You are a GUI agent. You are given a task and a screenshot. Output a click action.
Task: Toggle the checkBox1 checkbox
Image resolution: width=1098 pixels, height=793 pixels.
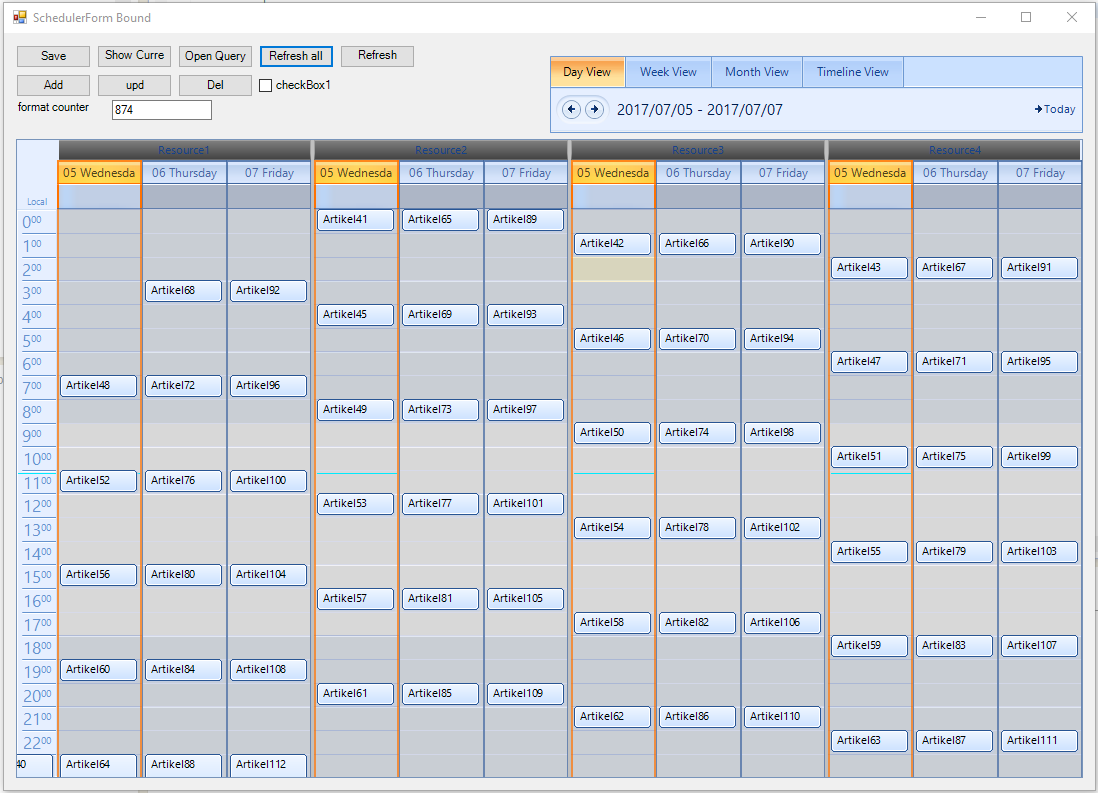click(x=265, y=85)
